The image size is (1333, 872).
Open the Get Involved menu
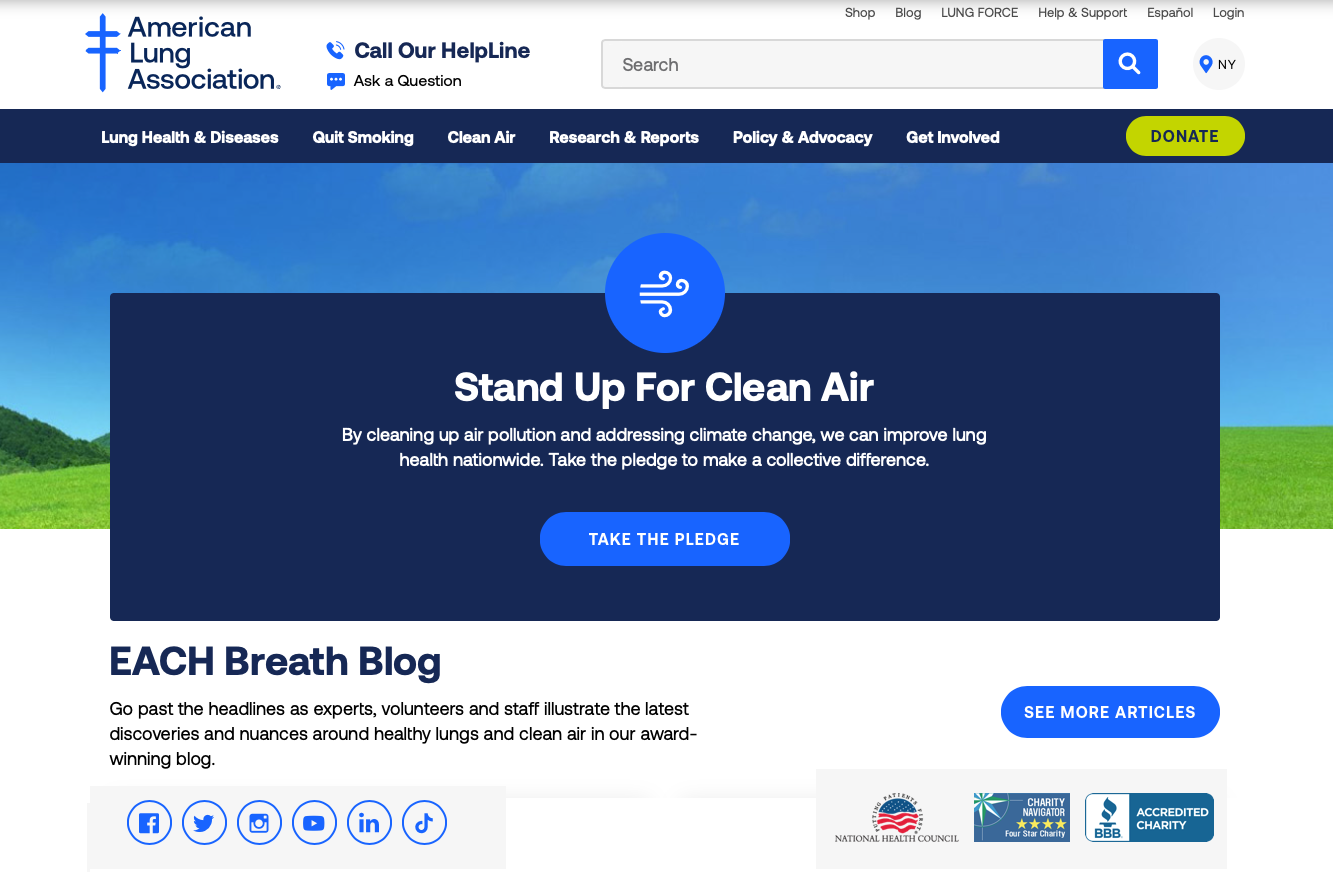953,137
